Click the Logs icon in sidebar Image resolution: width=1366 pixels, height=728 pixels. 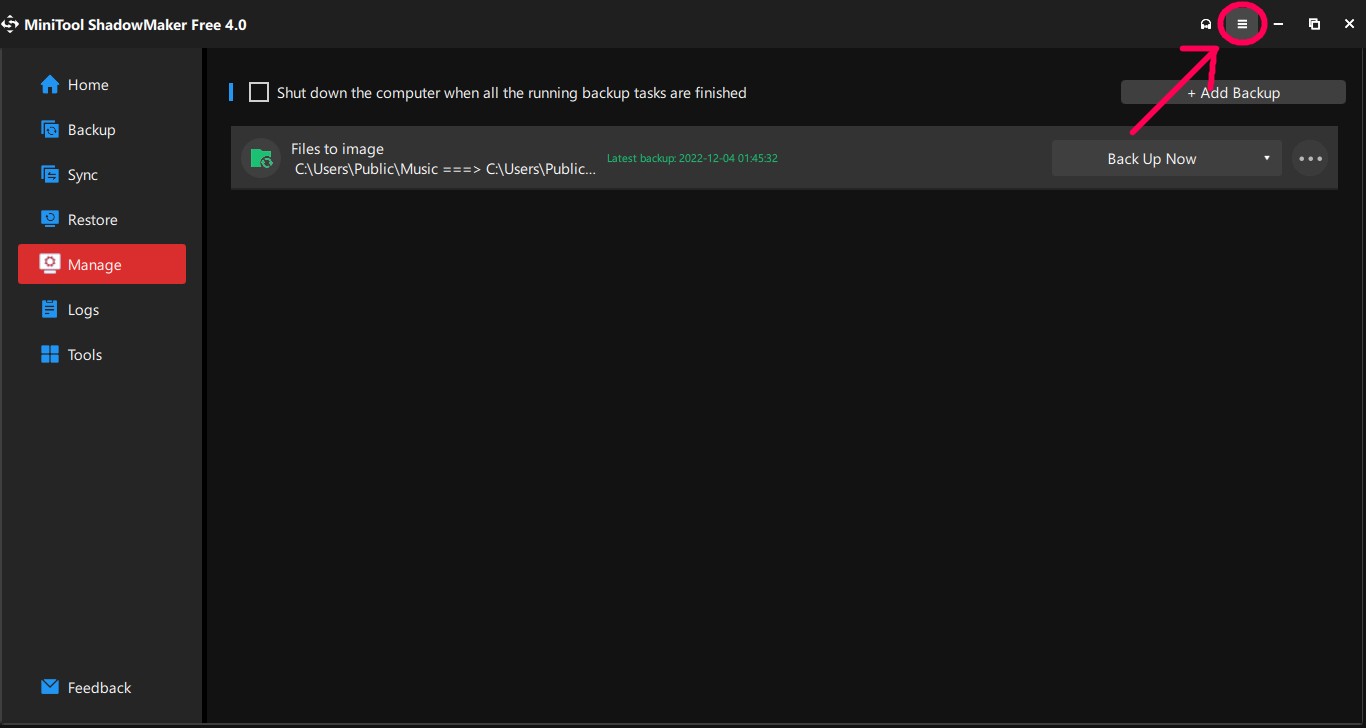(49, 310)
